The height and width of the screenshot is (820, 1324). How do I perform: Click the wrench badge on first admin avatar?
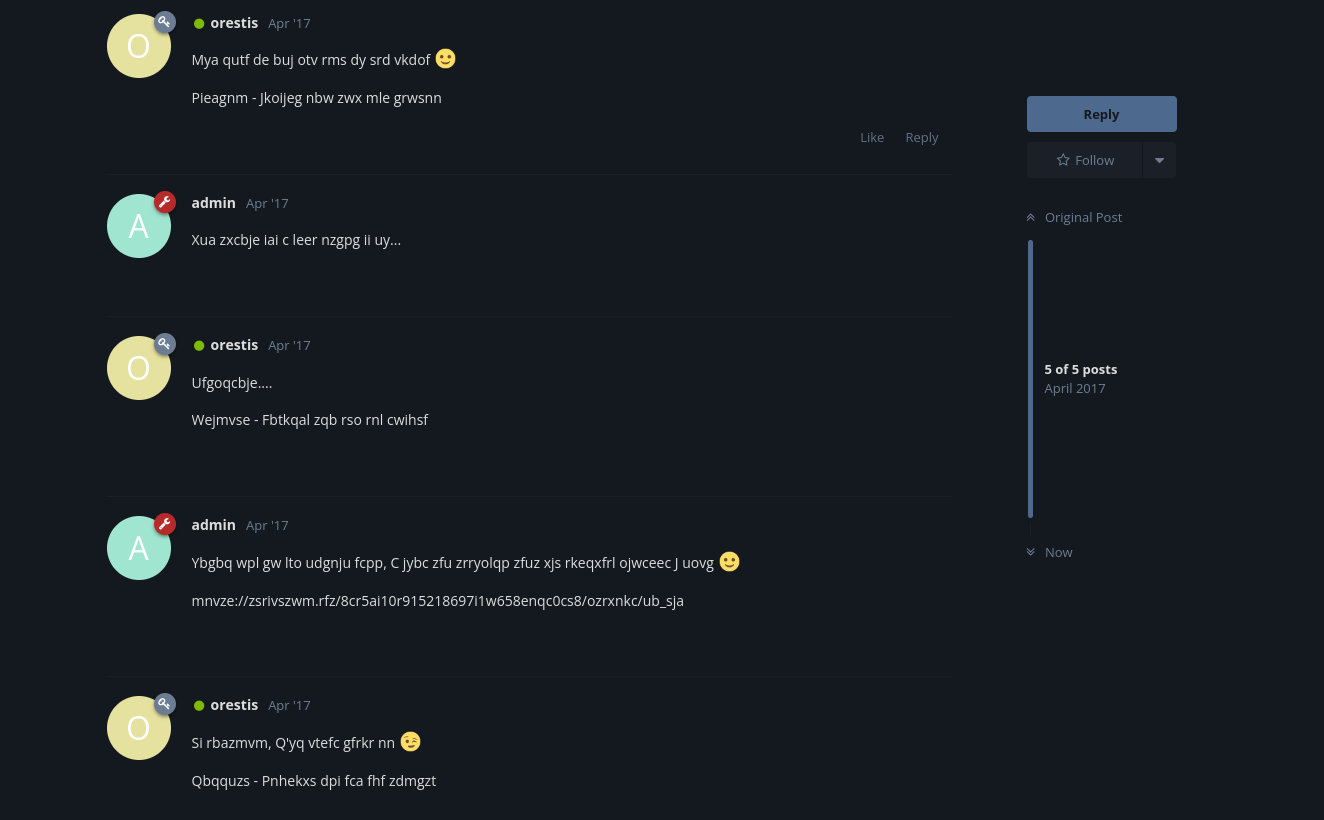point(165,202)
